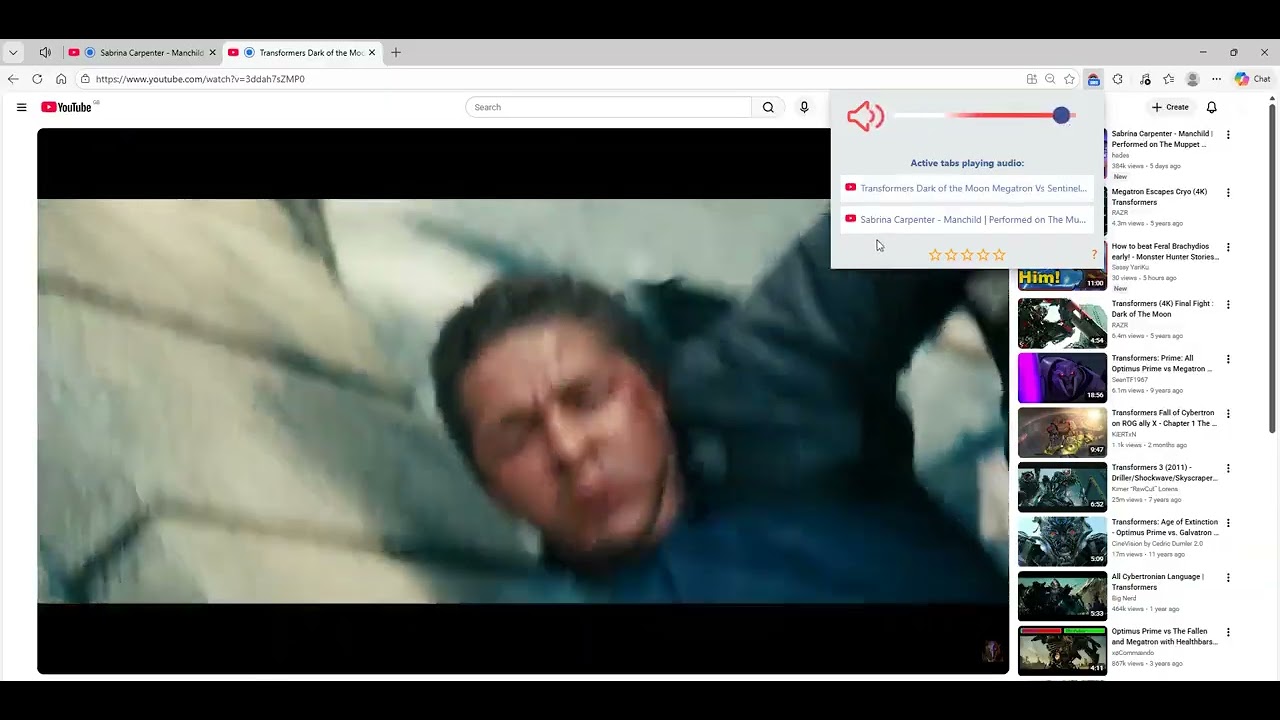Open options menu for Transformers: Prime video
1280x720 pixels.
[x=1228, y=359]
